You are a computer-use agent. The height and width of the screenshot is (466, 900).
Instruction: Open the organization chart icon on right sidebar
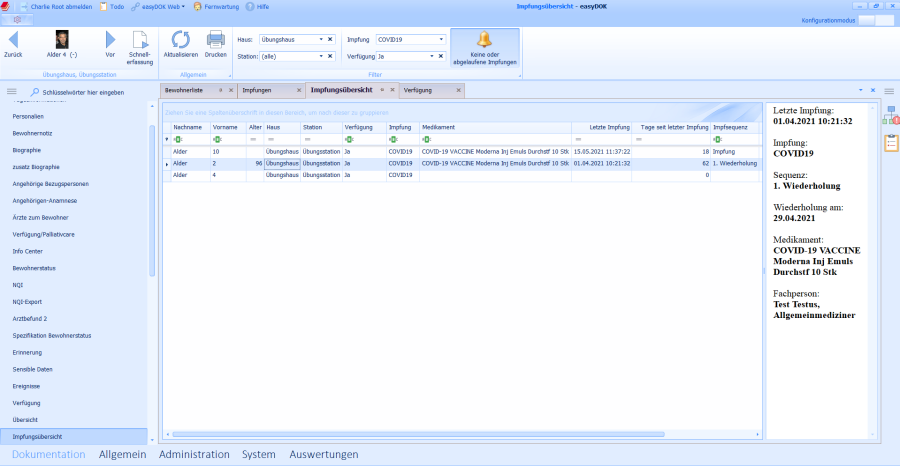point(889,117)
